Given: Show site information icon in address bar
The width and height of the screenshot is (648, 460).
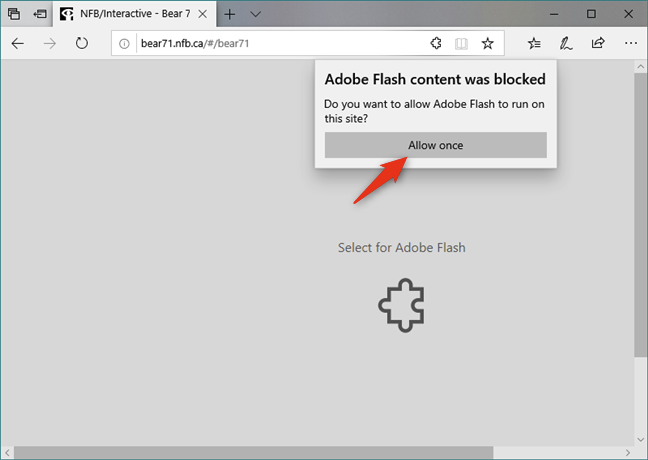Looking at the screenshot, I should pos(124,43).
